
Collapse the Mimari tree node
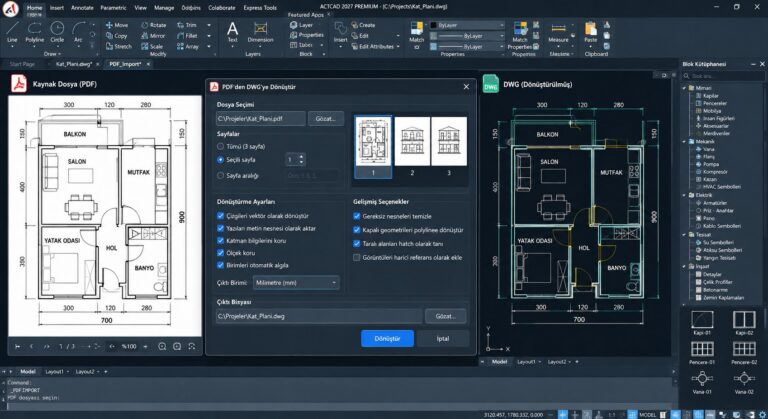click(x=685, y=88)
